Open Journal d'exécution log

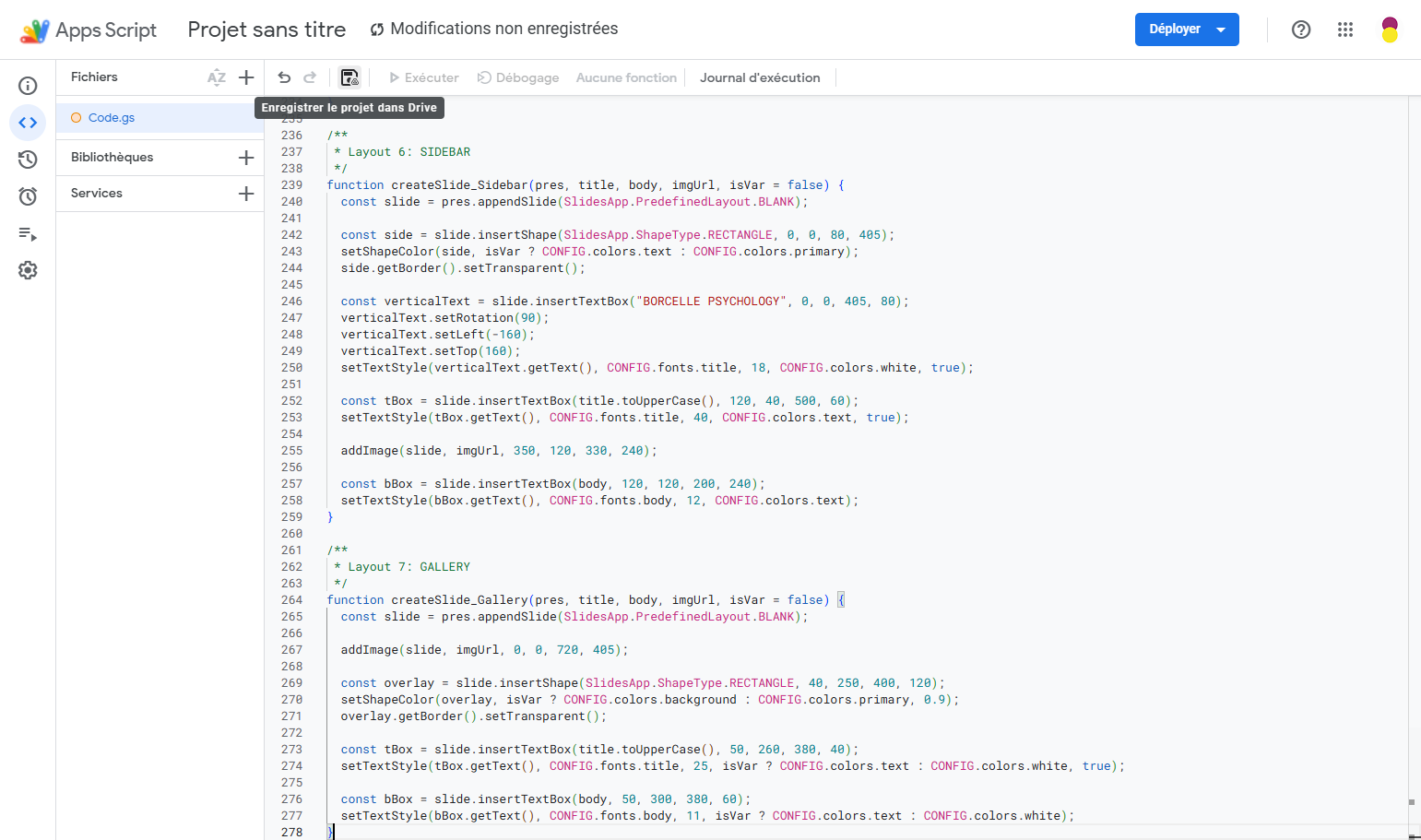click(760, 77)
